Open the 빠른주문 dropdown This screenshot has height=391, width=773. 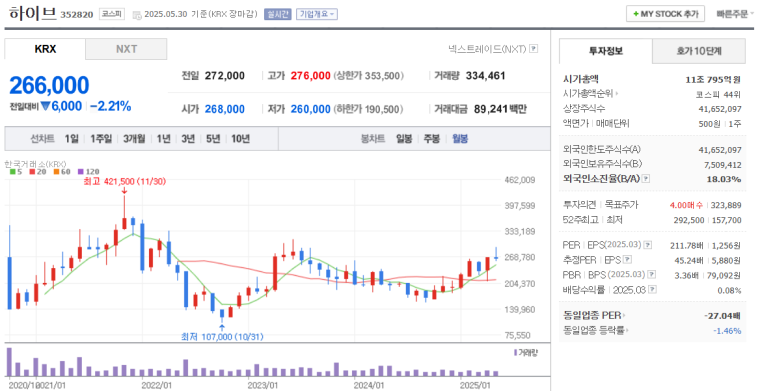coord(735,14)
